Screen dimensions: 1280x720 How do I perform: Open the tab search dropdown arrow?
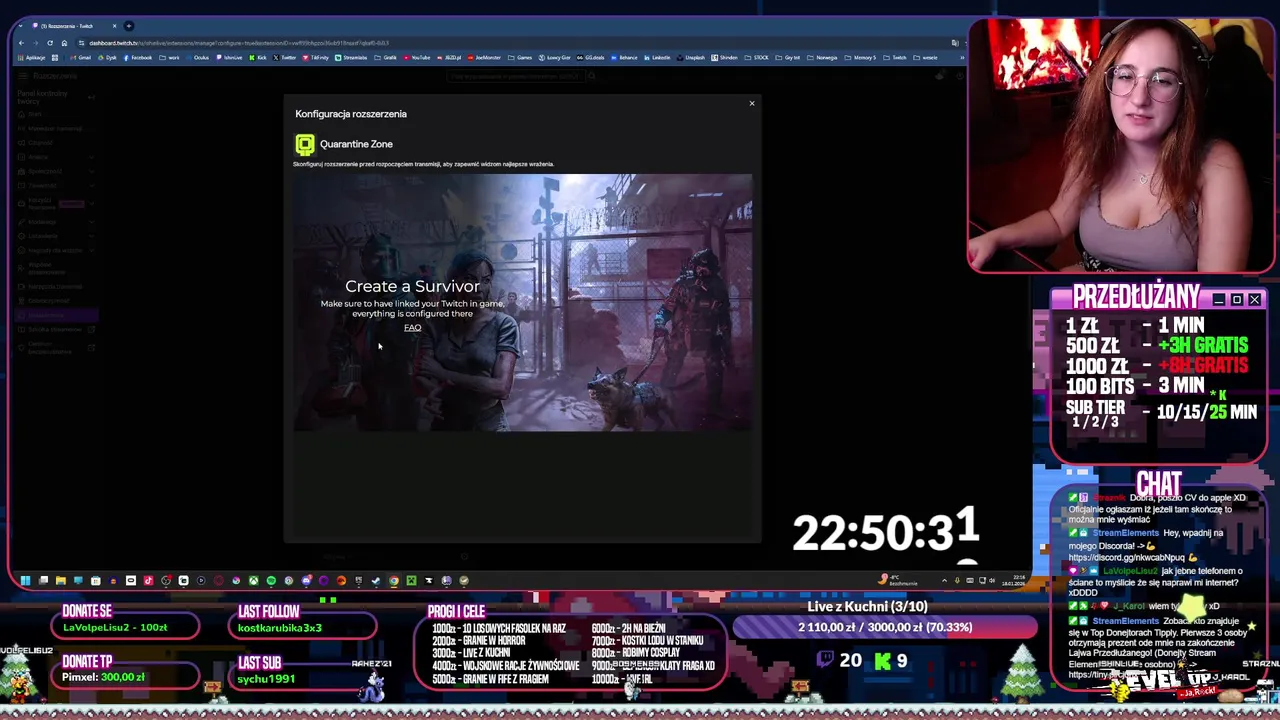22,26
